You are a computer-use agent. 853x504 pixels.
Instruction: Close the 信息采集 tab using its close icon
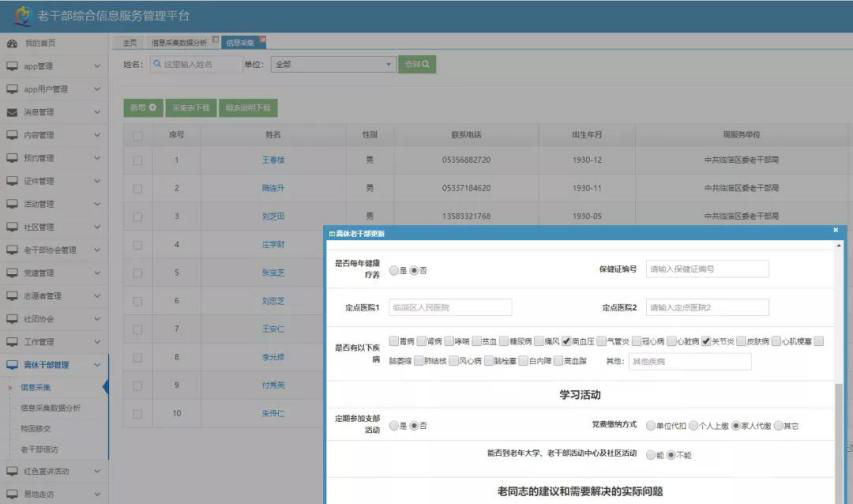click(x=263, y=40)
